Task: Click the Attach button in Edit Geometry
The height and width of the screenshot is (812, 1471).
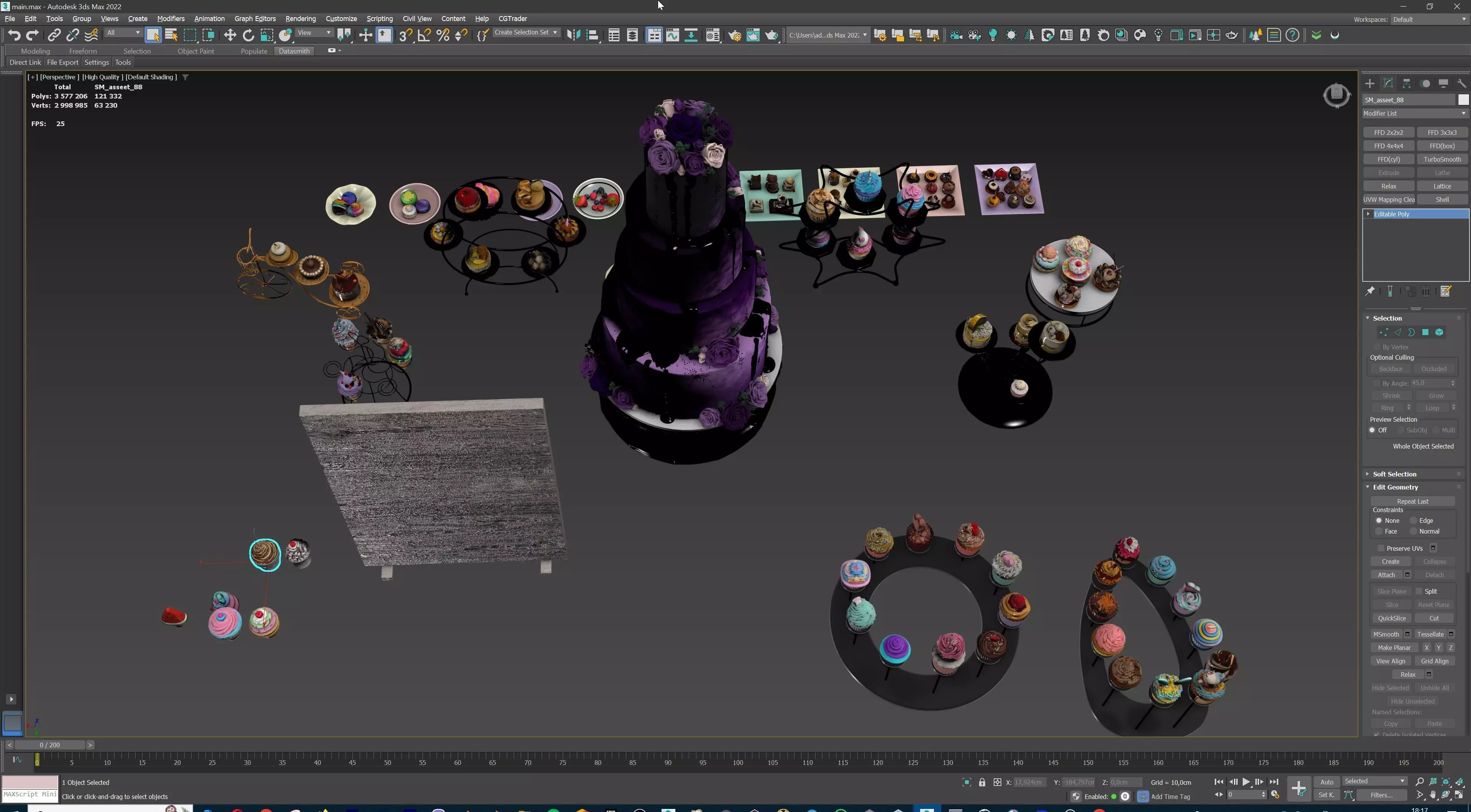Action: click(1386, 575)
